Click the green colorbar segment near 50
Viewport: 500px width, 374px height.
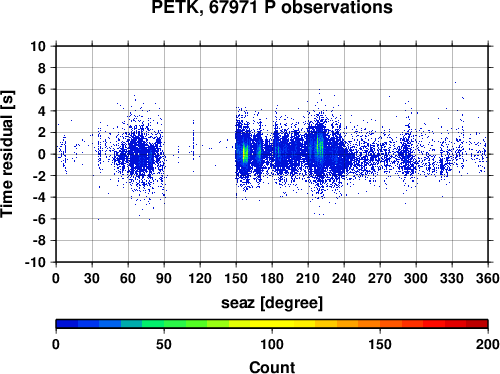click(164, 324)
